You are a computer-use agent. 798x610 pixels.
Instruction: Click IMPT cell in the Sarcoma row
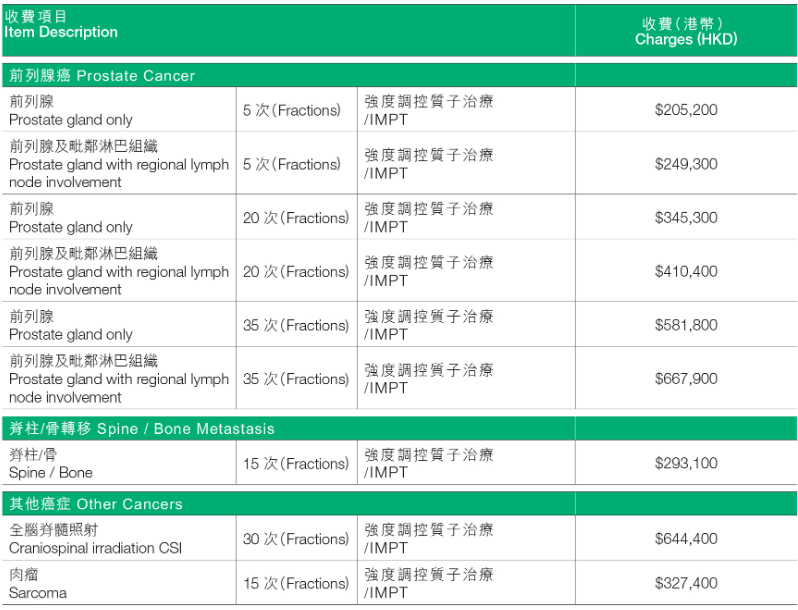pos(429,584)
